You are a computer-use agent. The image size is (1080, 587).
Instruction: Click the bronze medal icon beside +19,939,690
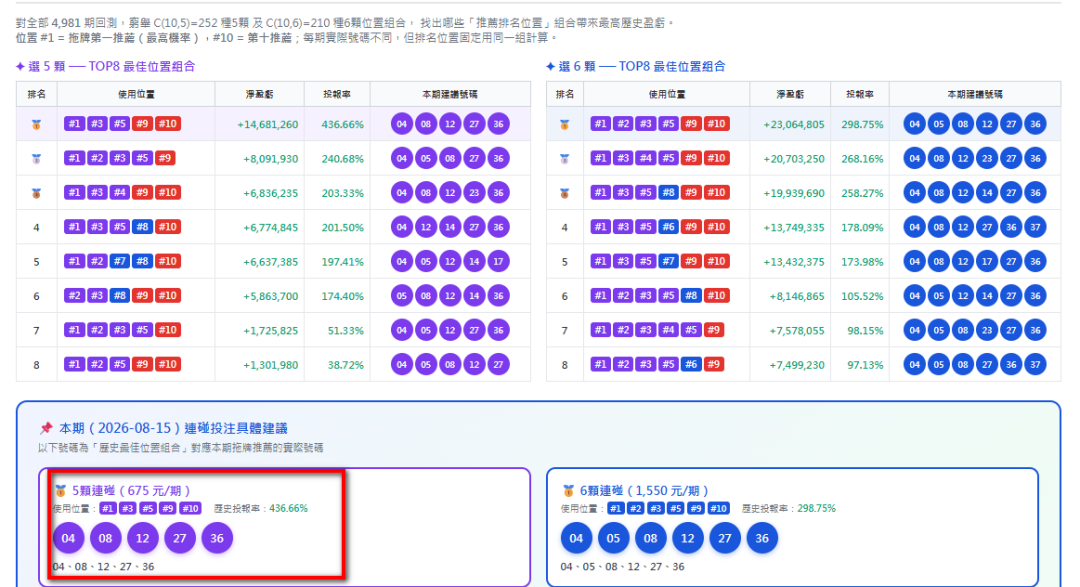(x=565, y=193)
